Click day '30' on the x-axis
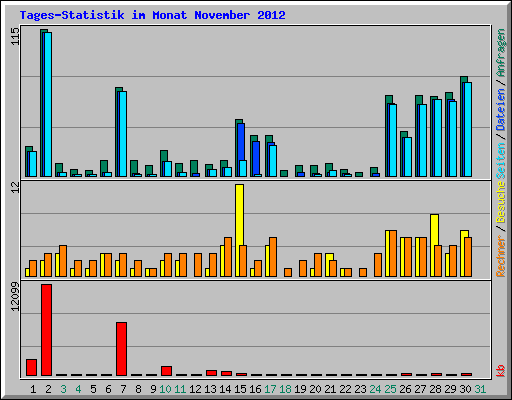This screenshot has width=512, height=400. coord(465,389)
